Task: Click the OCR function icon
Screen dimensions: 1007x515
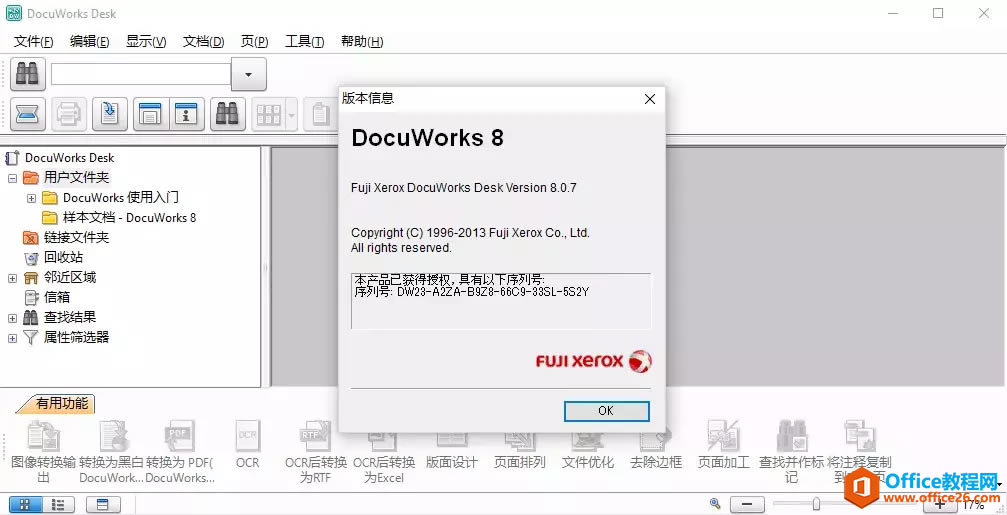Action: click(x=247, y=436)
